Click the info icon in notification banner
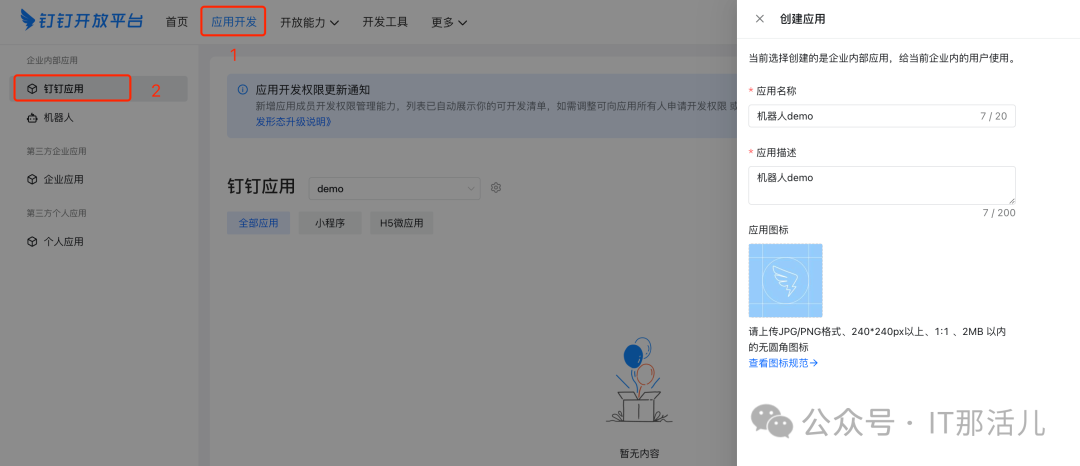This screenshot has height=466, width=1080. pyautogui.click(x=242, y=89)
